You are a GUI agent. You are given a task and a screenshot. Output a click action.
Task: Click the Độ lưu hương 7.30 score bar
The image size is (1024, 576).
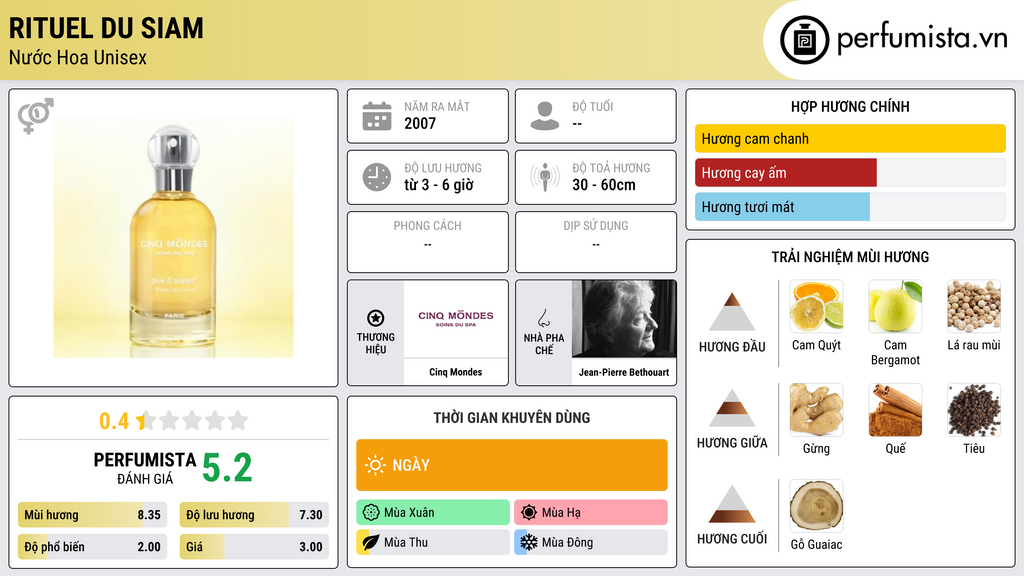pos(254,515)
